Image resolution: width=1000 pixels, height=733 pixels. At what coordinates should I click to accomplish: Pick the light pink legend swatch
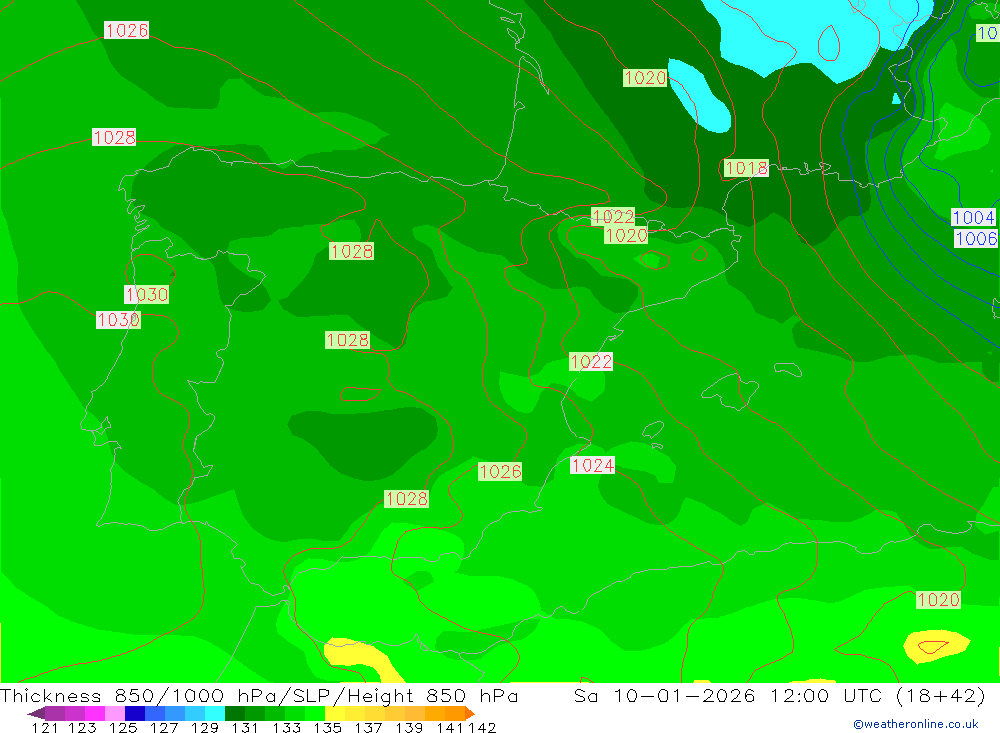[115, 713]
